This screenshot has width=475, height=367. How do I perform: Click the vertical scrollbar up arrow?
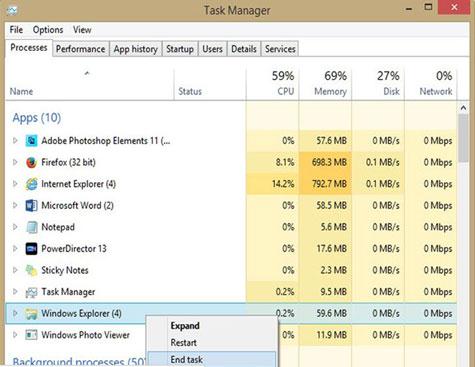point(463,108)
